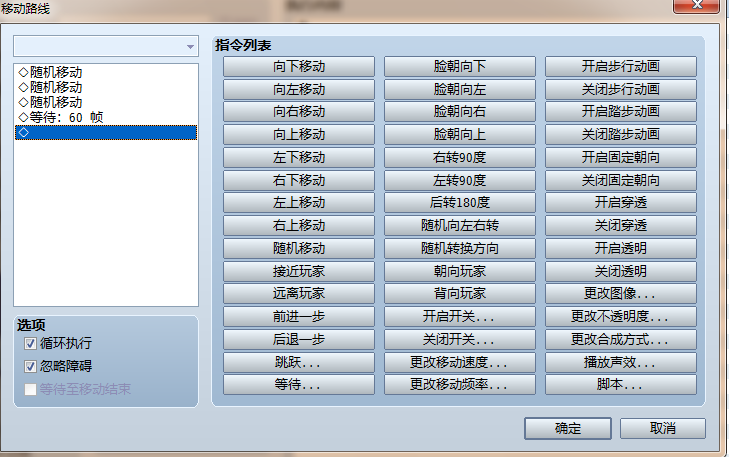Open the event target dropdown at top left
The height and width of the screenshot is (457, 729).
(106, 46)
